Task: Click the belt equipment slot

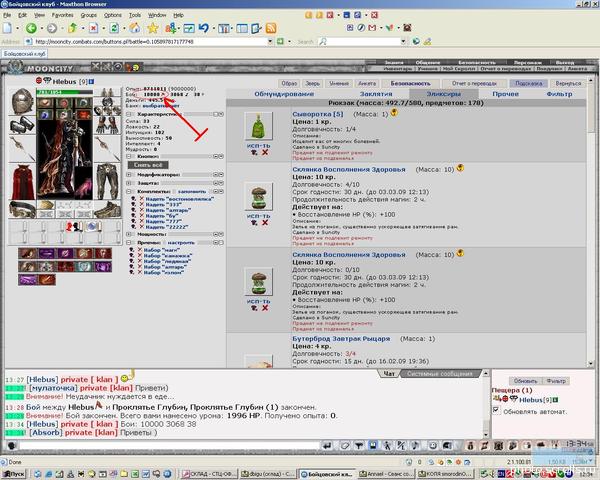Action: pyautogui.click(x=22, y=210)
